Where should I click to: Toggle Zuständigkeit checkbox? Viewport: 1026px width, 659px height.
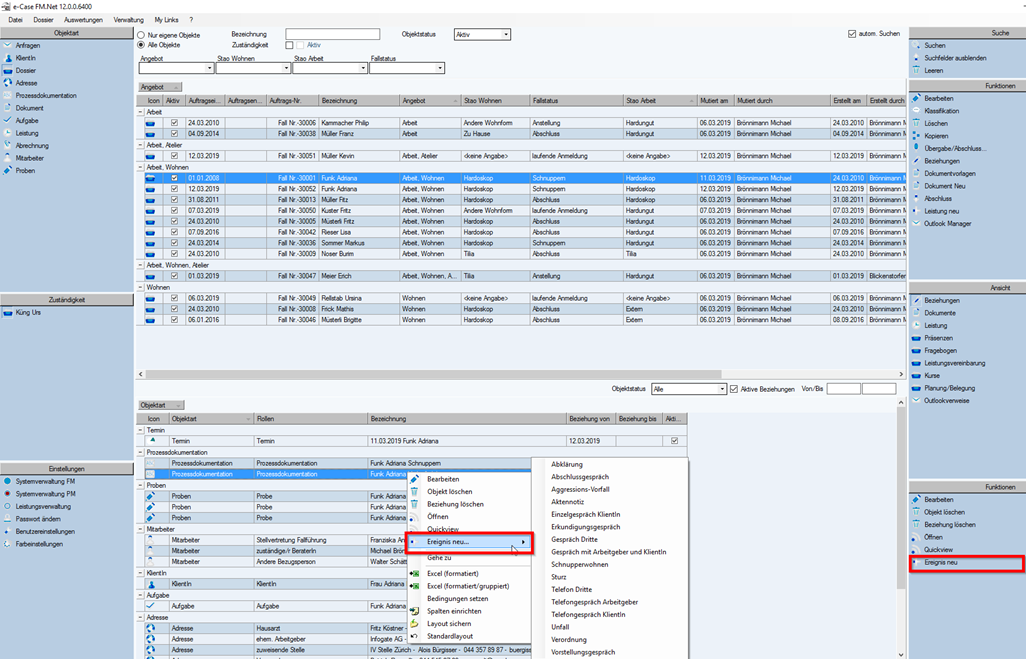tap(289, 45)
